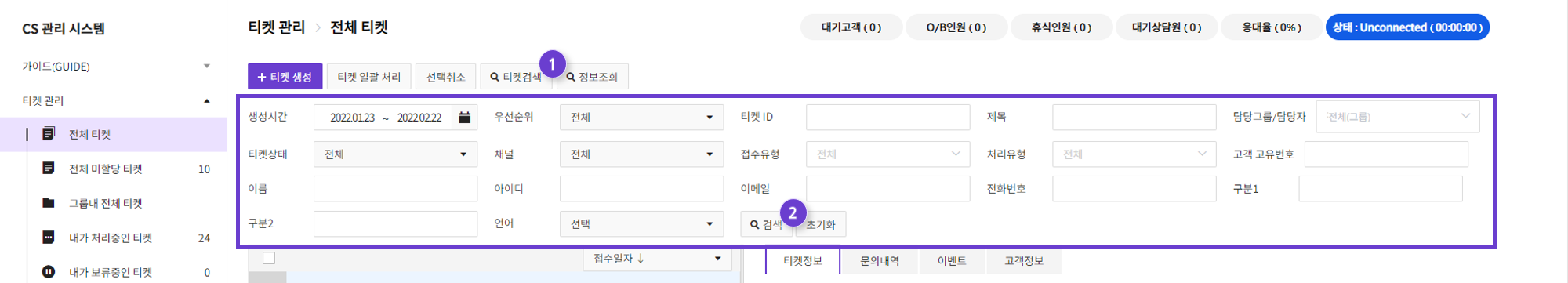This screenshot has width=1568, height=283.
Task: Open the 접수일자 sort dropdown
Action: click(657, 259)
